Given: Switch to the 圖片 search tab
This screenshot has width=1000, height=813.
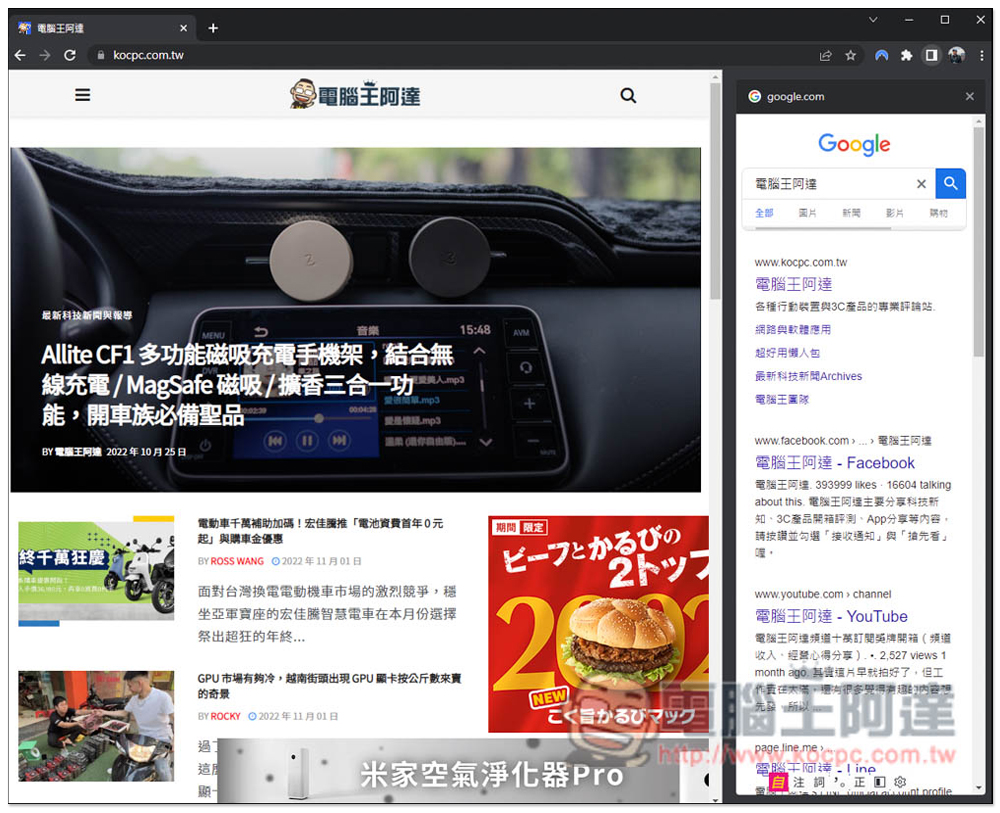Looking at the screenshot, I should [807, 213].
